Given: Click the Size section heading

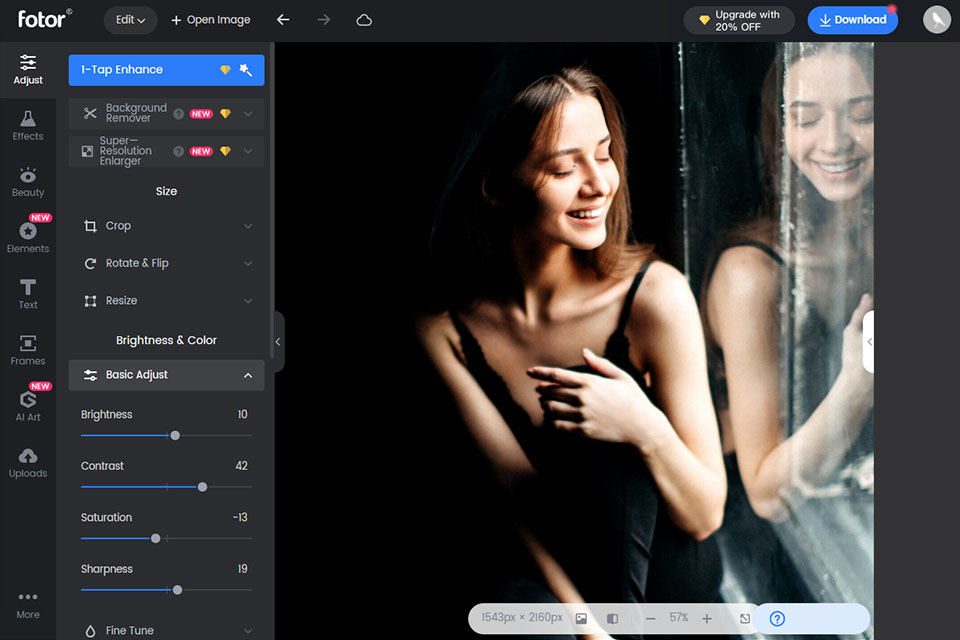Looking at the screenshot, I should pos(167,191).
